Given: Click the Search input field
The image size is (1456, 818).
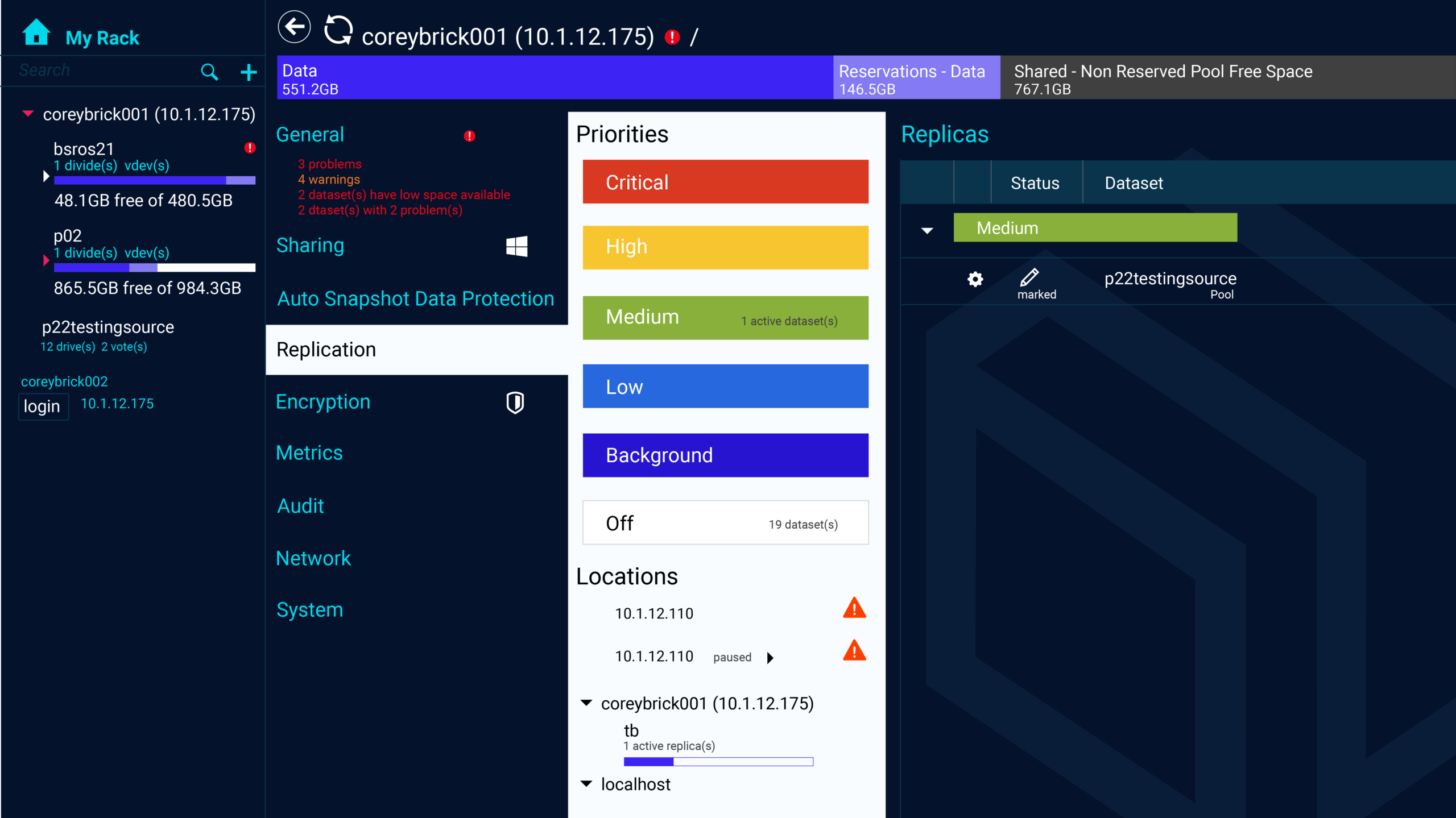Looking at the screenshot, I should tap(102, 70).
